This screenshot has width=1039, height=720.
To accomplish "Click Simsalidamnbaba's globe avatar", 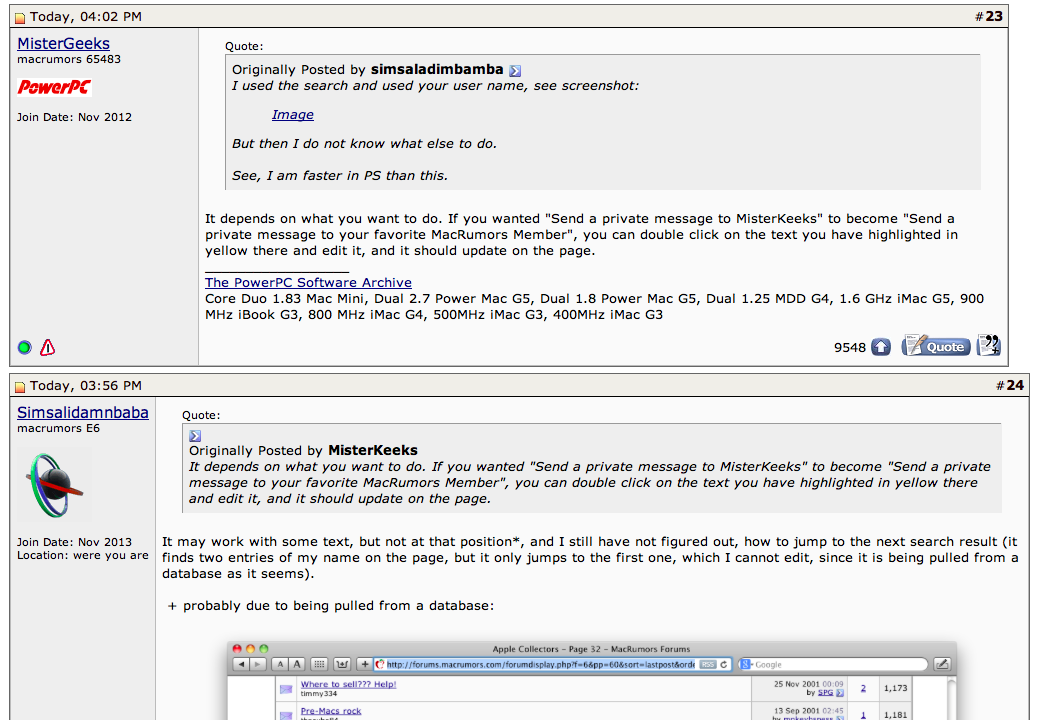I will click(x=54, y=485).
